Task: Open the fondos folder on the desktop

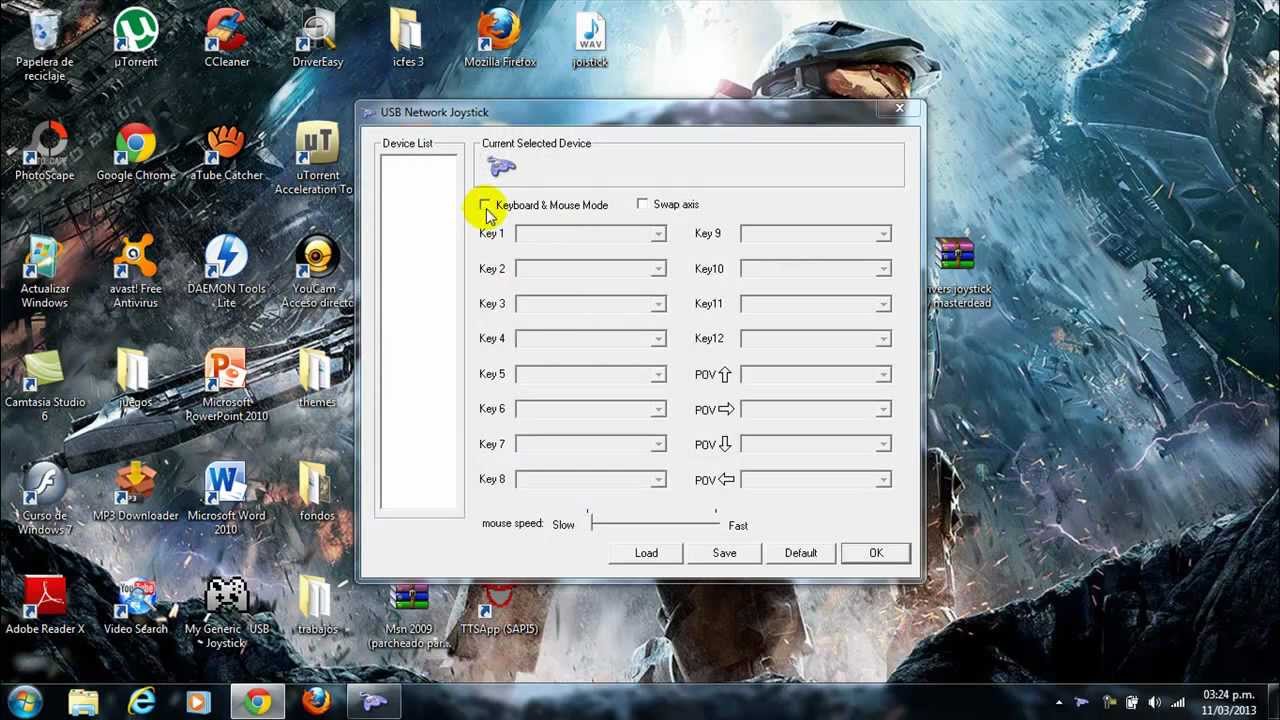Action: (317, 492)
